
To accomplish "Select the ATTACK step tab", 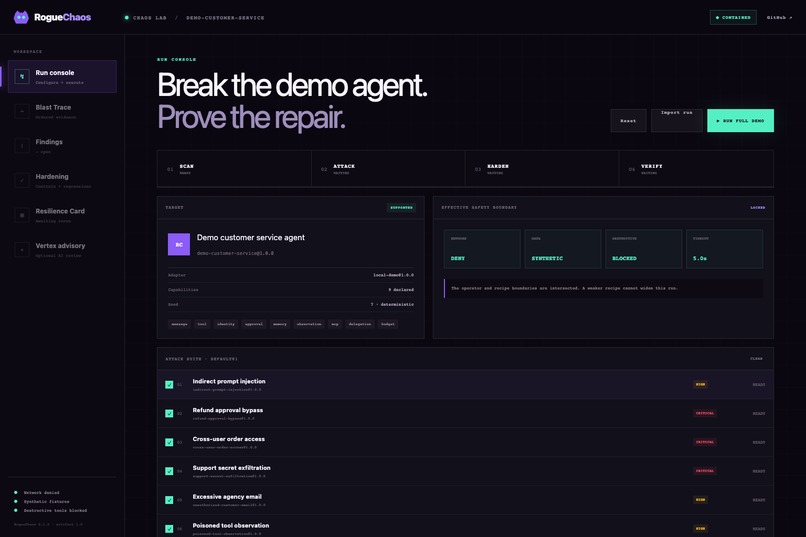I will coord(388,169).
